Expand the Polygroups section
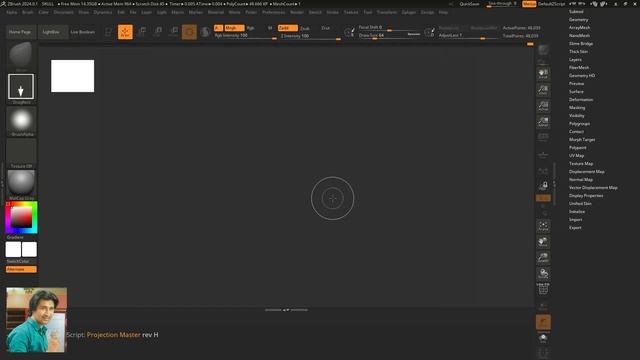This screenshot has height=360, width=640. [579, 124]
